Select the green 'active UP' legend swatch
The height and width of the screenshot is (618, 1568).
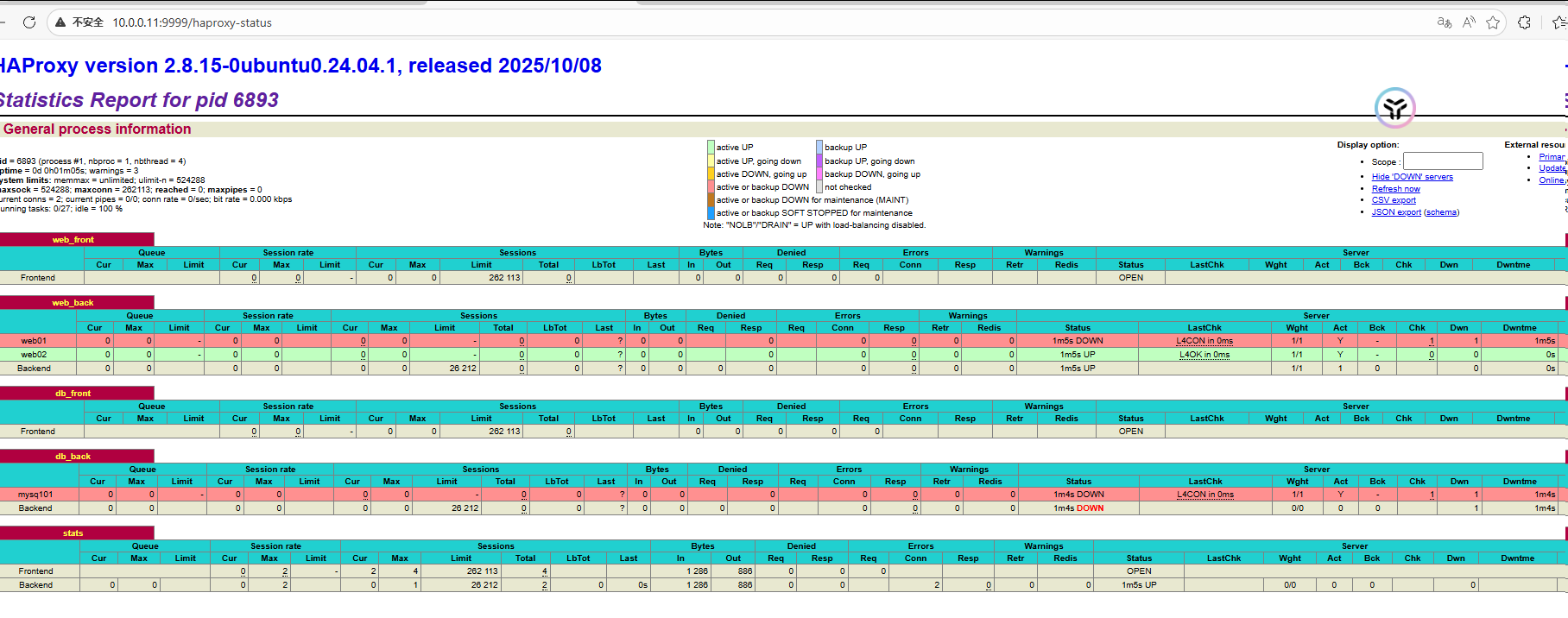point(711,148)
